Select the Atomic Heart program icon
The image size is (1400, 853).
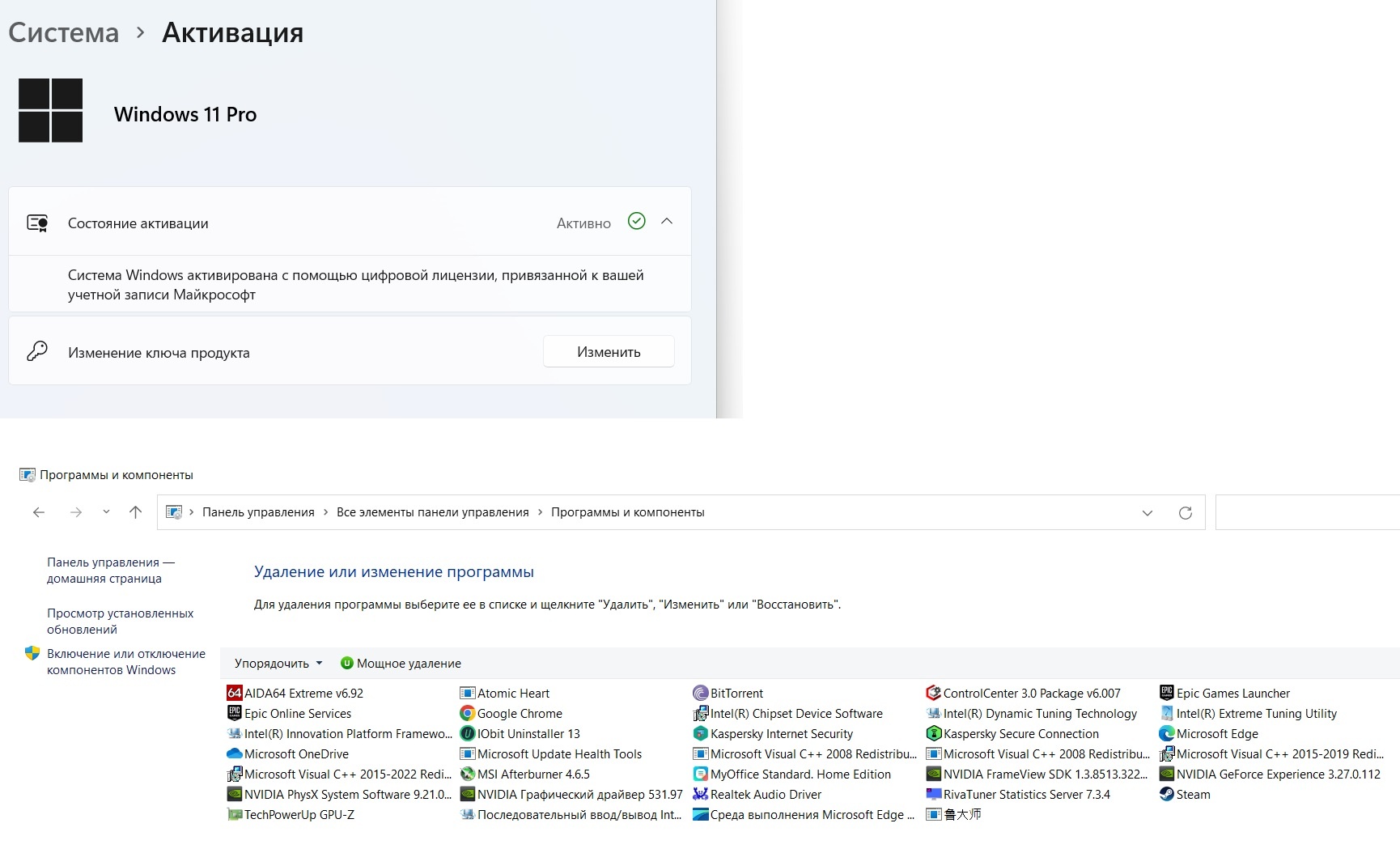click(467, 693)
